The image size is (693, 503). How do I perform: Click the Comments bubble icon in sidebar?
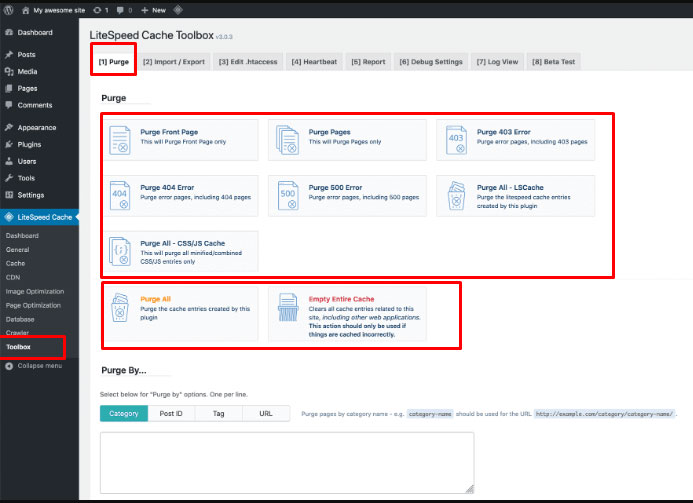pyautogui.click(x=9, y=105)
